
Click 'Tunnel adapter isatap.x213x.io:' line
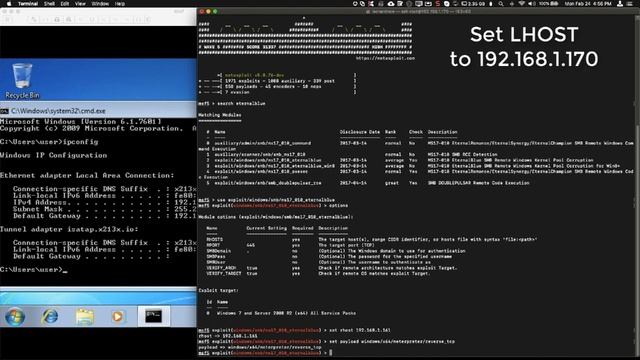(x=69, y=229)
